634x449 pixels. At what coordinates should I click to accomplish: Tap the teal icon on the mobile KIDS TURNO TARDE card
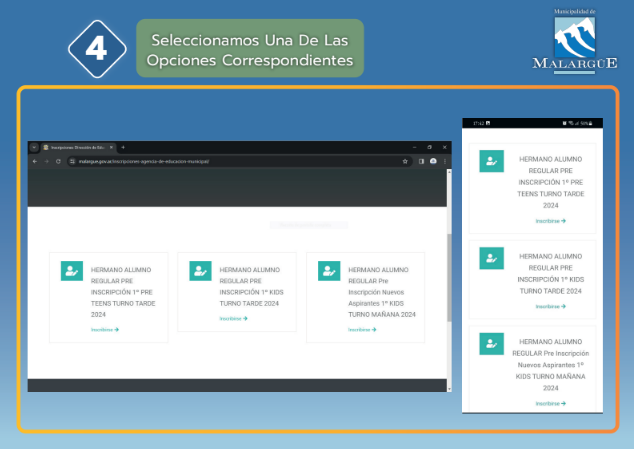pos(491,258)
